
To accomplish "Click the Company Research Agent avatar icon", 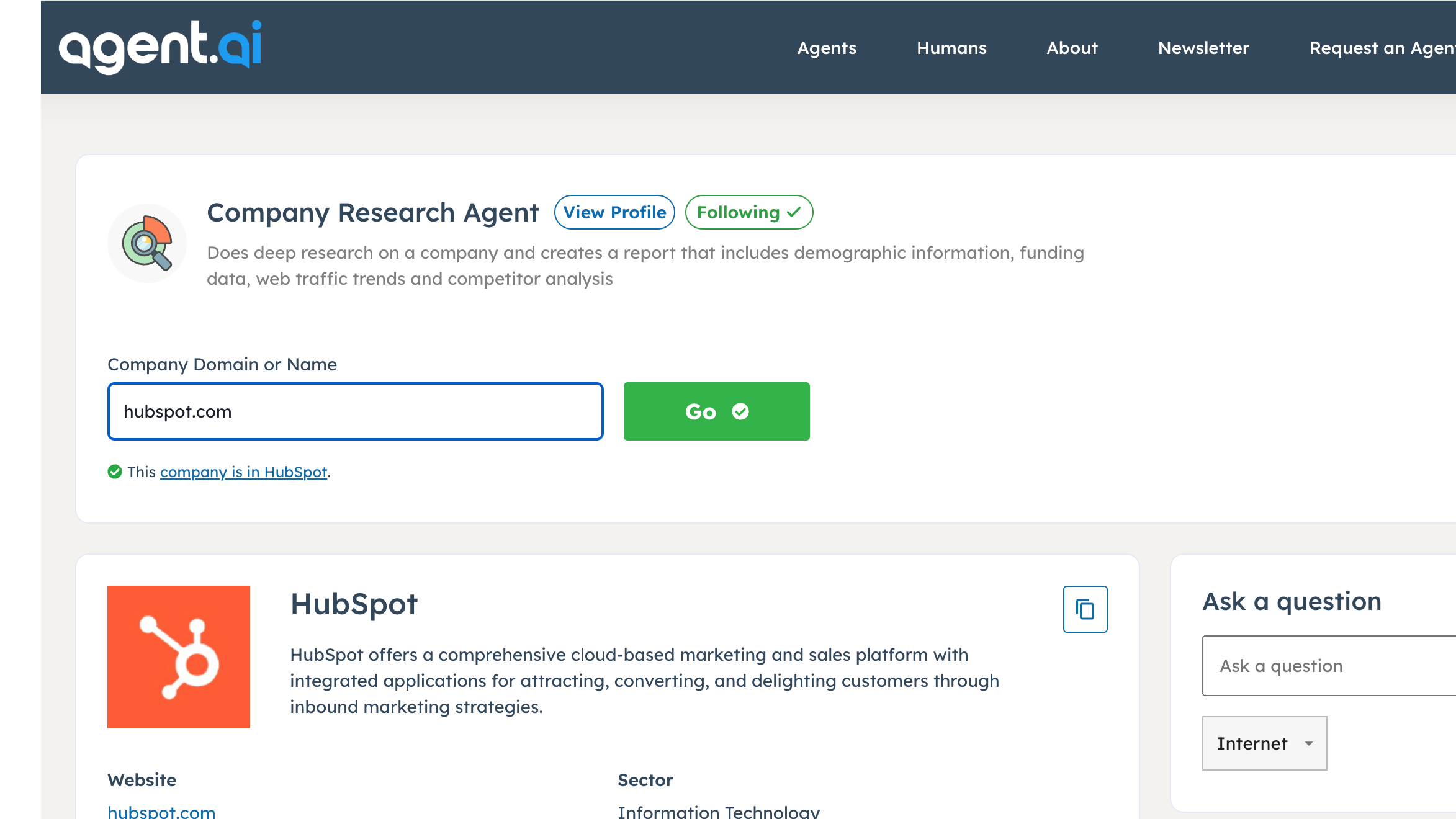I will [x=146, y=243].
